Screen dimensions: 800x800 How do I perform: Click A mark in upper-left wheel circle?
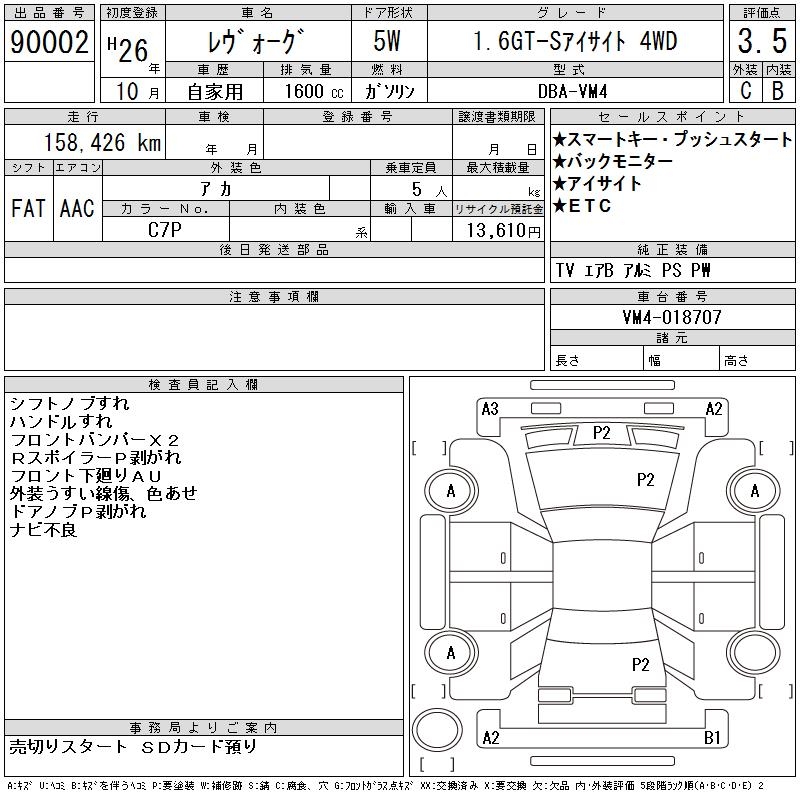point(451,491)
